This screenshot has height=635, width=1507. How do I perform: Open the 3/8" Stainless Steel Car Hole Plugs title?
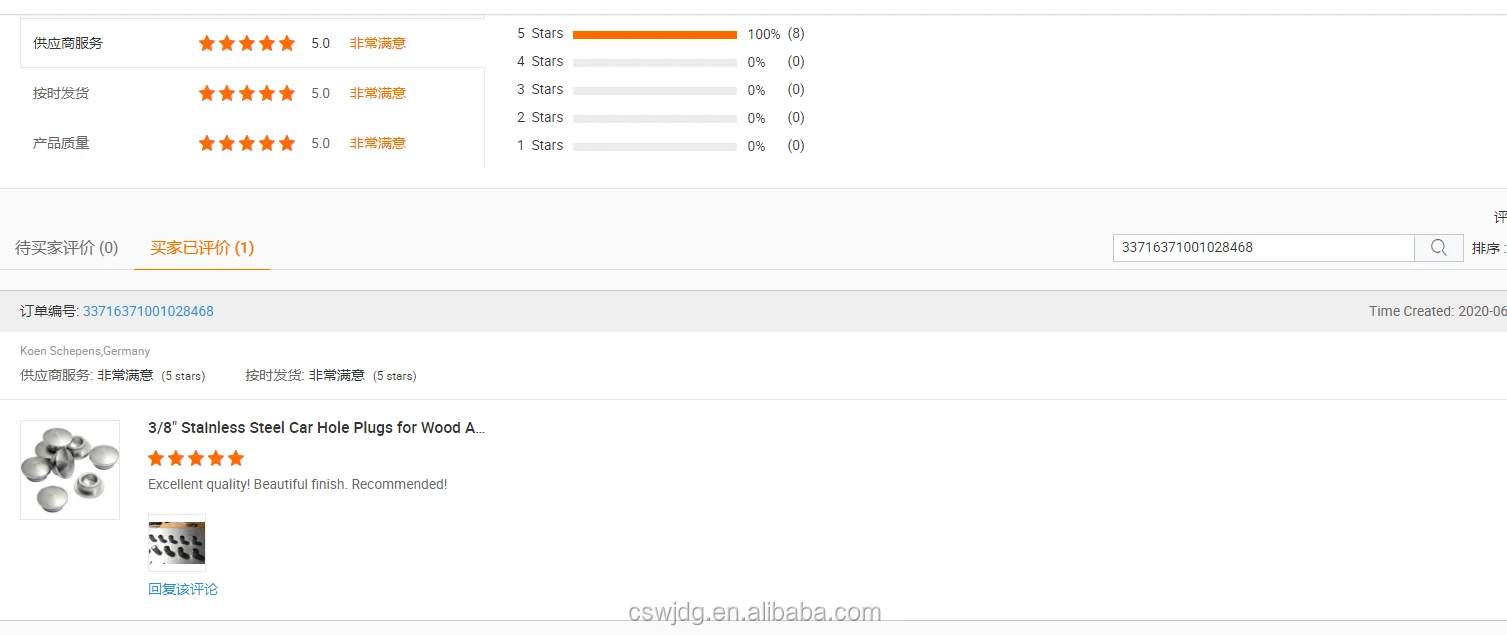click(316, 428)
